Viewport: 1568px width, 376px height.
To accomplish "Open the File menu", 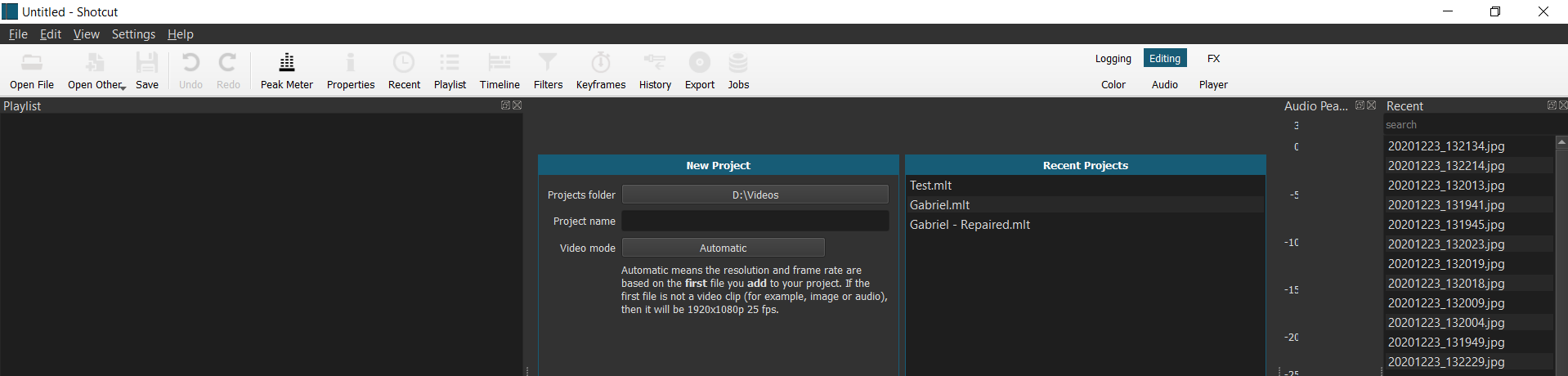I will tap(18, 34).
